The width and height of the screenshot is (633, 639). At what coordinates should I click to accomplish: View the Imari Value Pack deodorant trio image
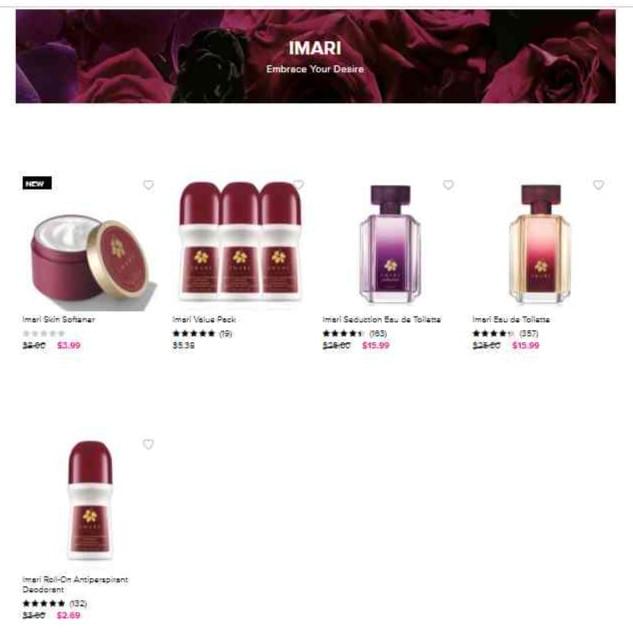240,242
